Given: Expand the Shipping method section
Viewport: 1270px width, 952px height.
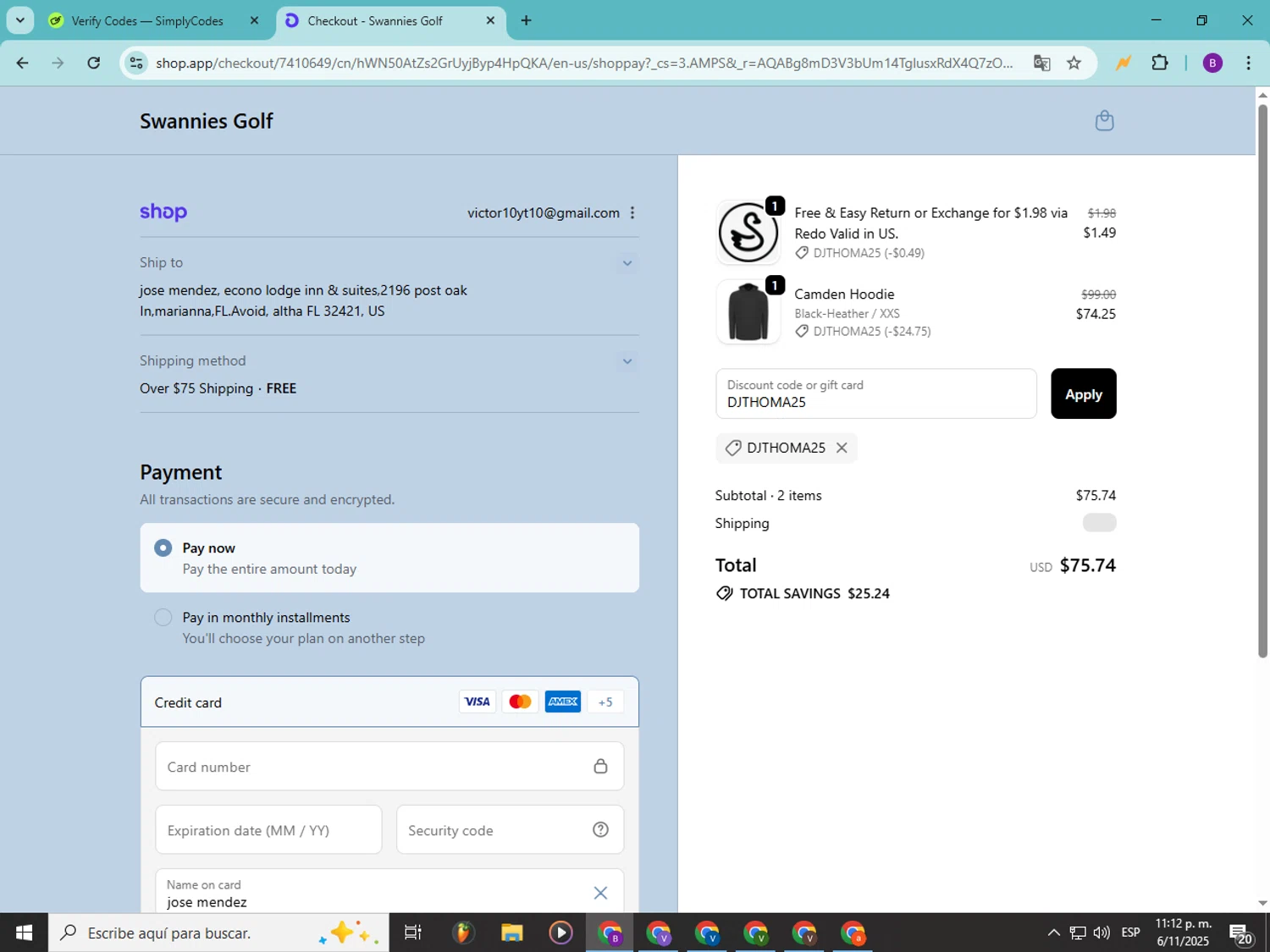Looking at the screenshot, I should [627, 361].
